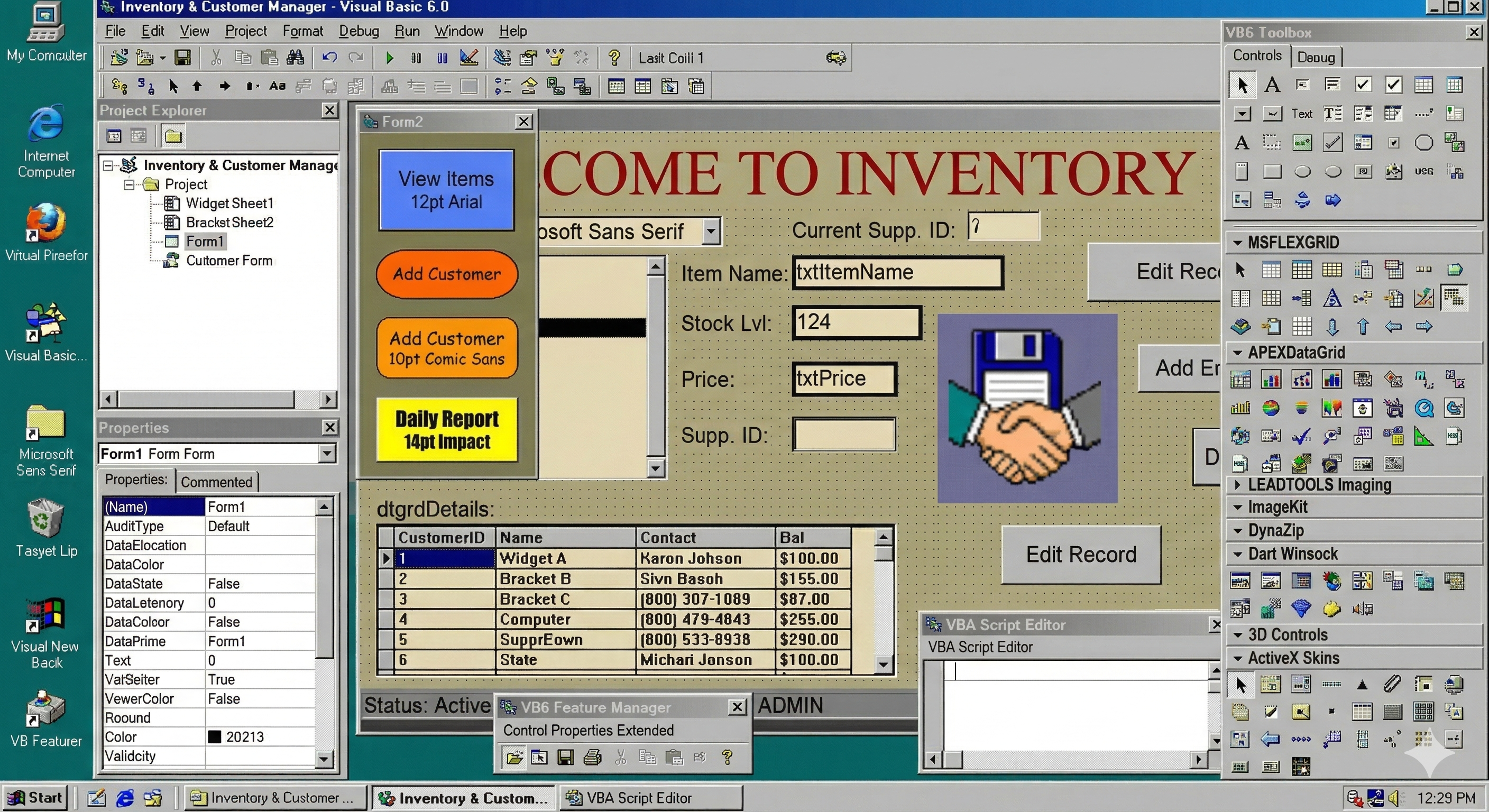Select the ComboBox control in the Toolbox
This screenshot has height=812, width=1489.
[1242, 113]
